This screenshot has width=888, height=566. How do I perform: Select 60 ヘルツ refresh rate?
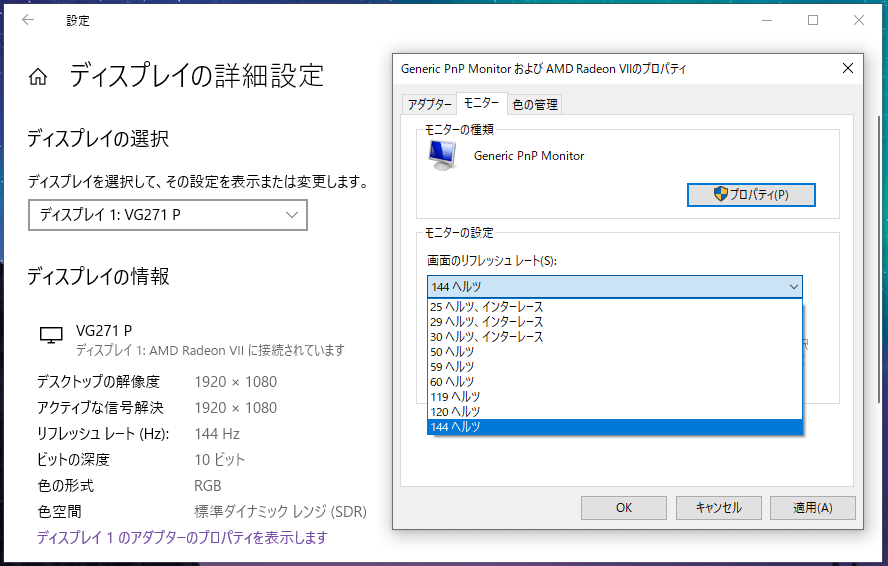coord(615,382)
